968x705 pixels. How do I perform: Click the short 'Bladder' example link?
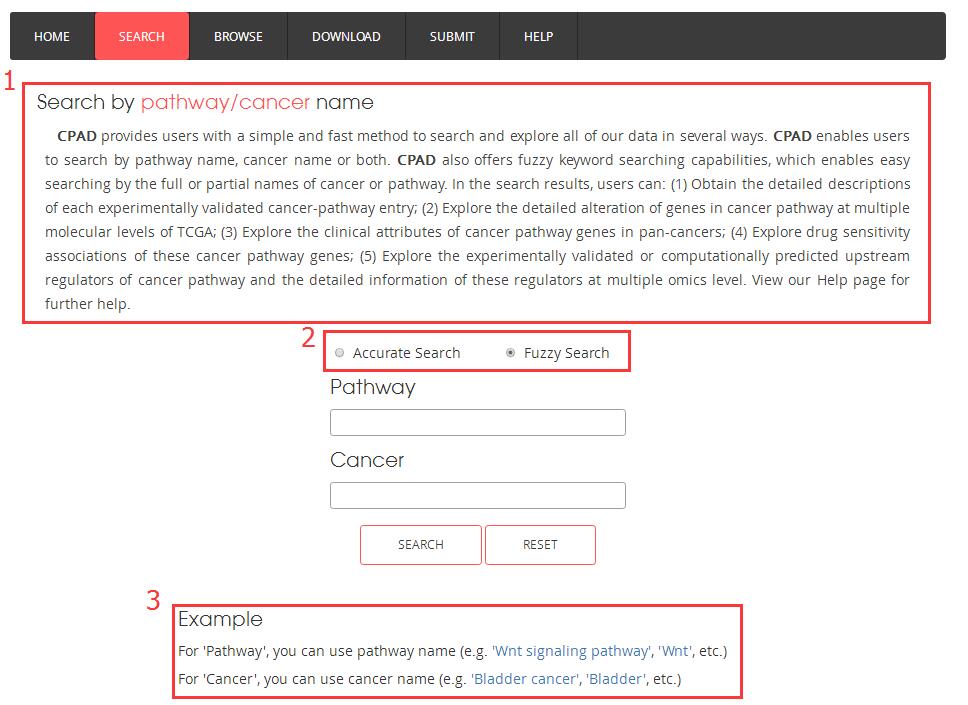pyautogui.click(x=616, y=679)
